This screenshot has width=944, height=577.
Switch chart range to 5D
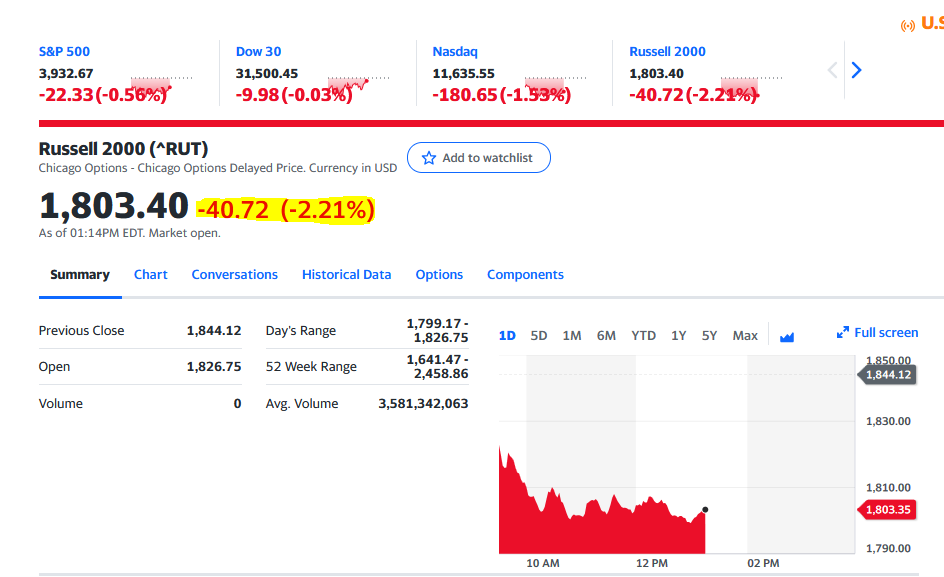[539, 335]
